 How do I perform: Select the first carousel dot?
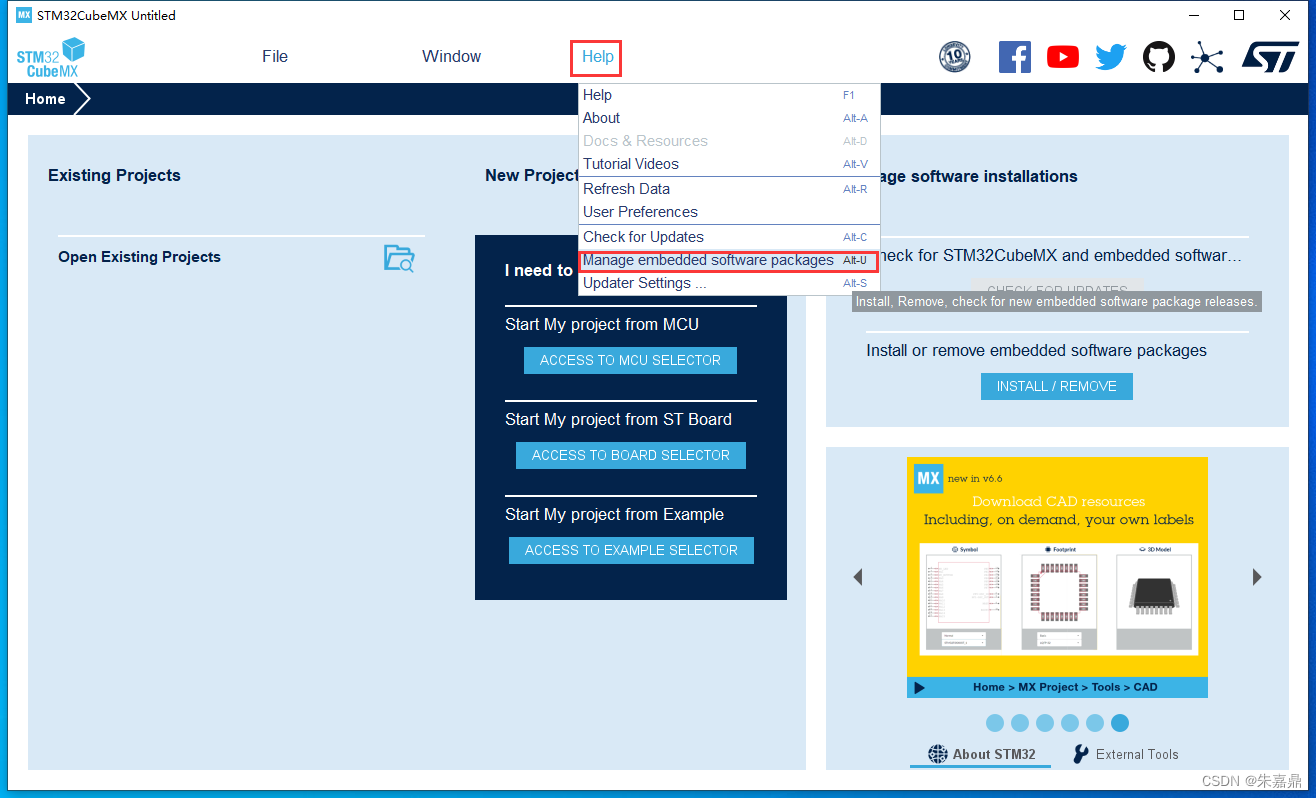(995, 723)
